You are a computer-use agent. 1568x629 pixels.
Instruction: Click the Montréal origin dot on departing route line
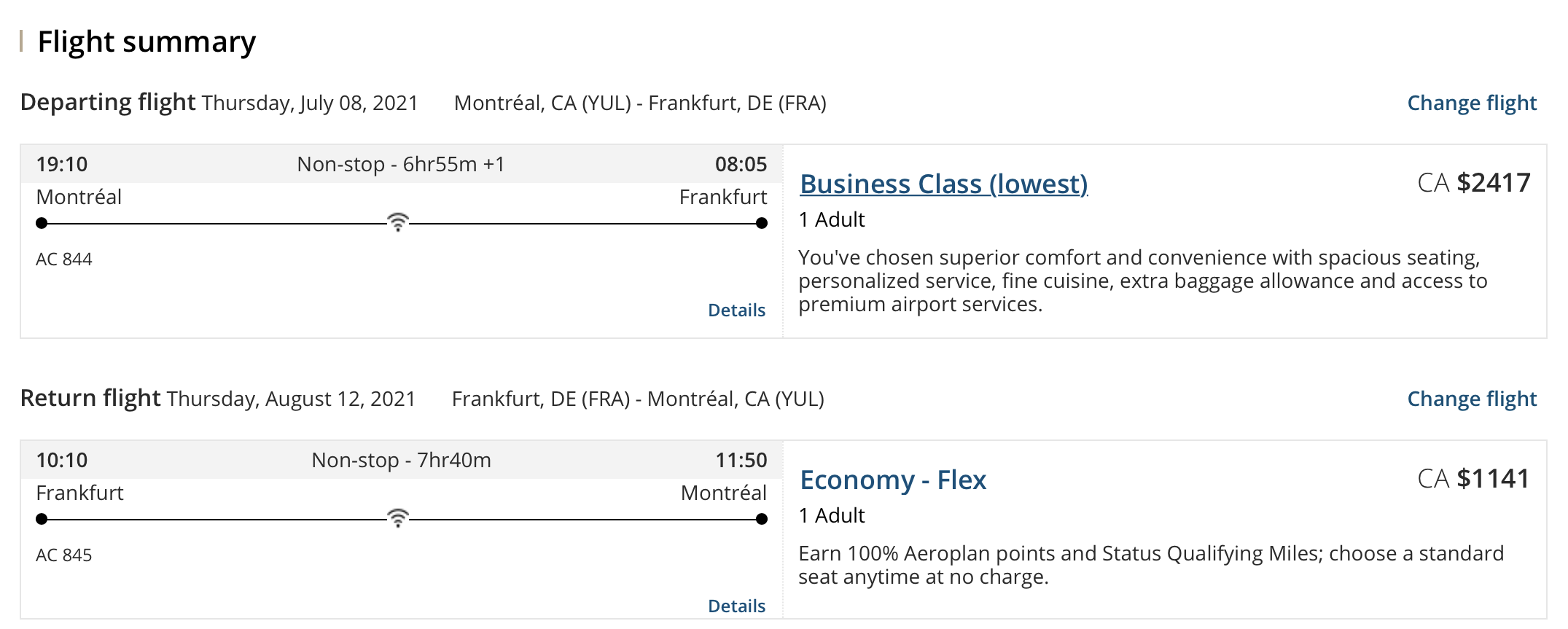(x=42, y=223)
